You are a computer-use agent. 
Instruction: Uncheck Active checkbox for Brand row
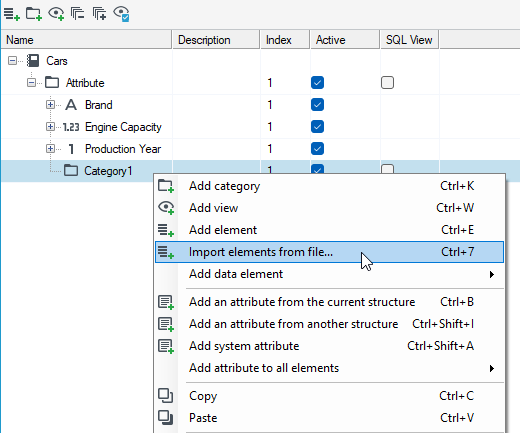(x=317, y=105)
